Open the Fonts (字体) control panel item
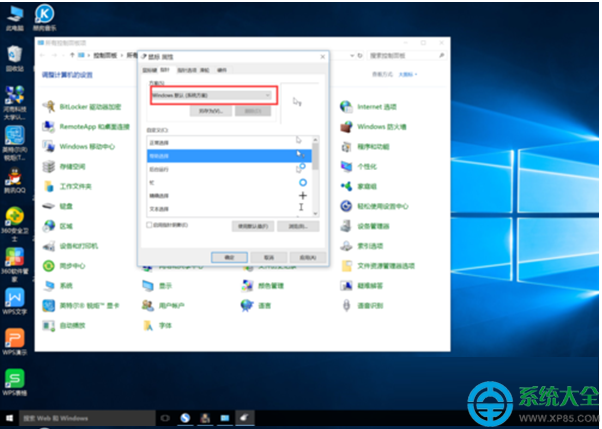The width and height of the screenshot is (602, 429). click(157, 326)
